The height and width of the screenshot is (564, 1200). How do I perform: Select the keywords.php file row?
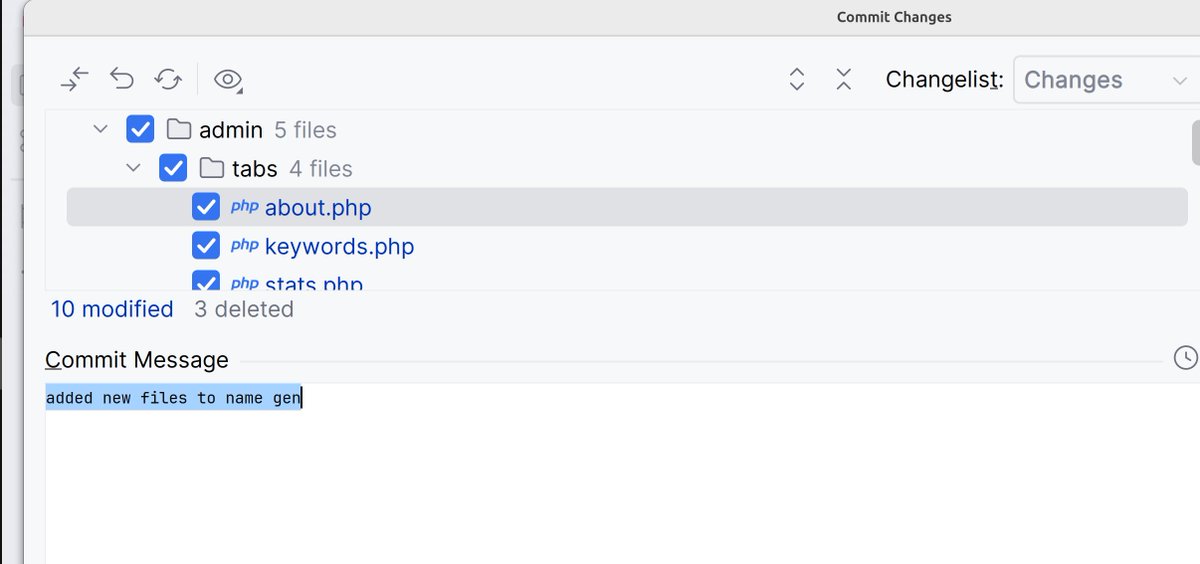(627, 246)
